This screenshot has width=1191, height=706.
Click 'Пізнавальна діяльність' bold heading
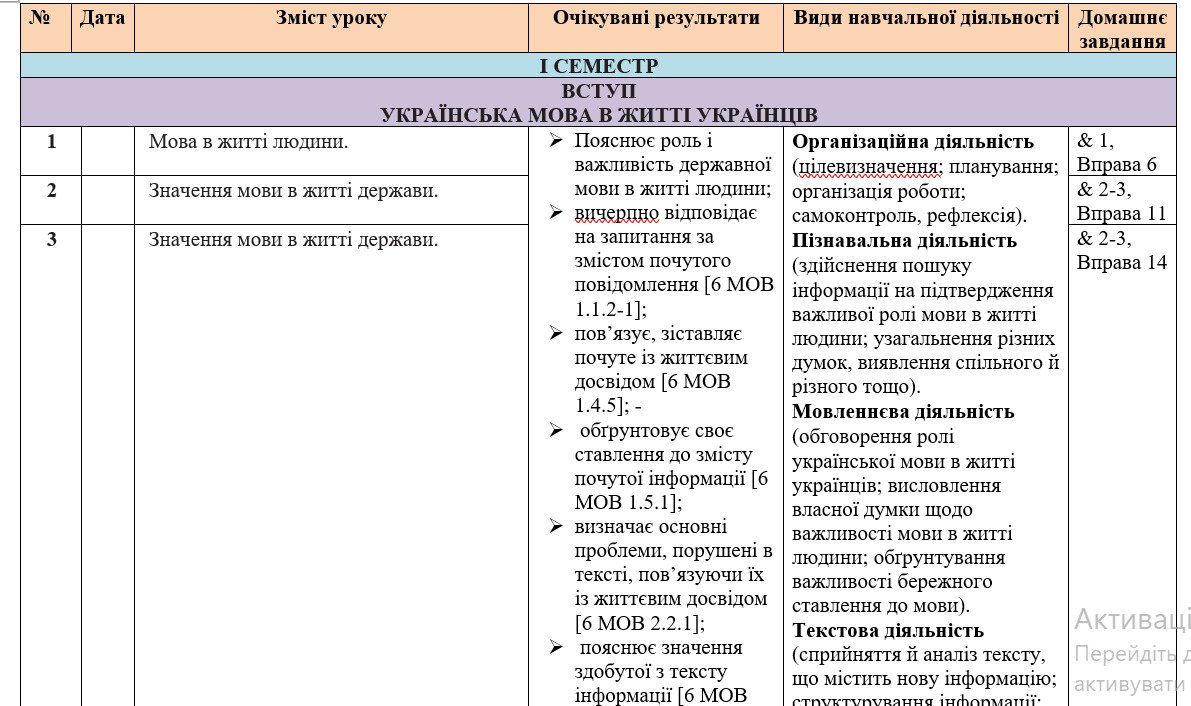[904, 240]
